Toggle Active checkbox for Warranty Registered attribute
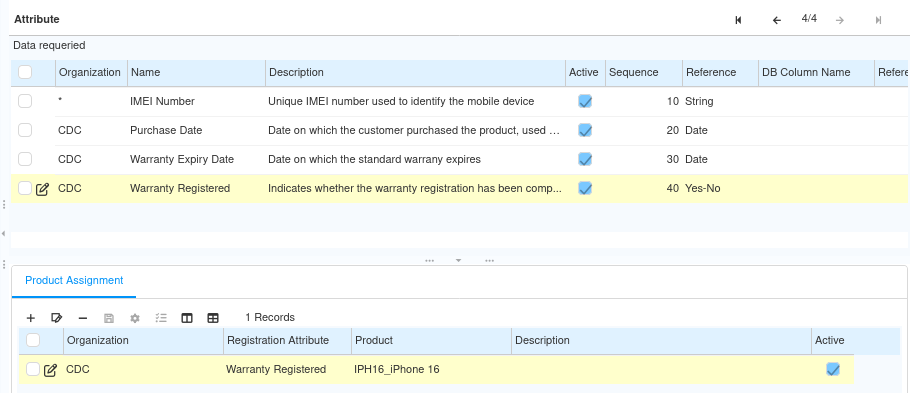 click(x=585, y=189)
